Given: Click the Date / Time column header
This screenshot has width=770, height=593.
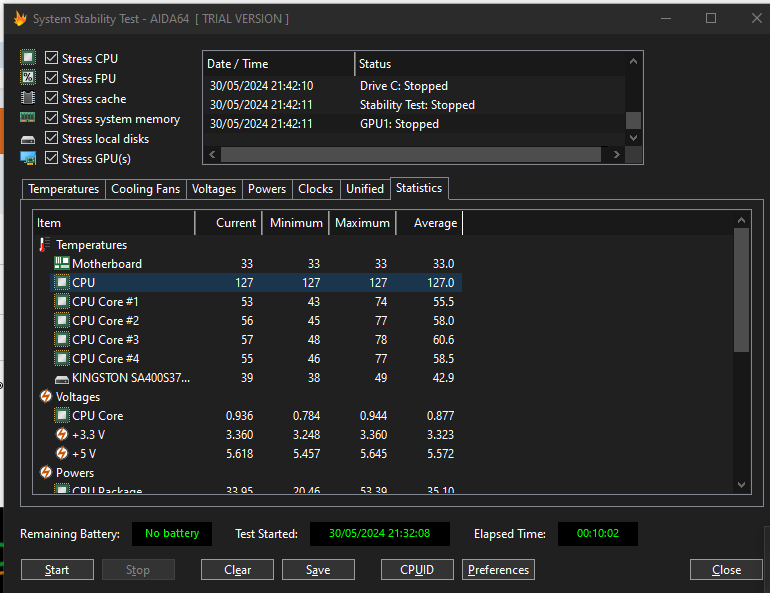Looking at the screenshot, I should pos(278,64).
